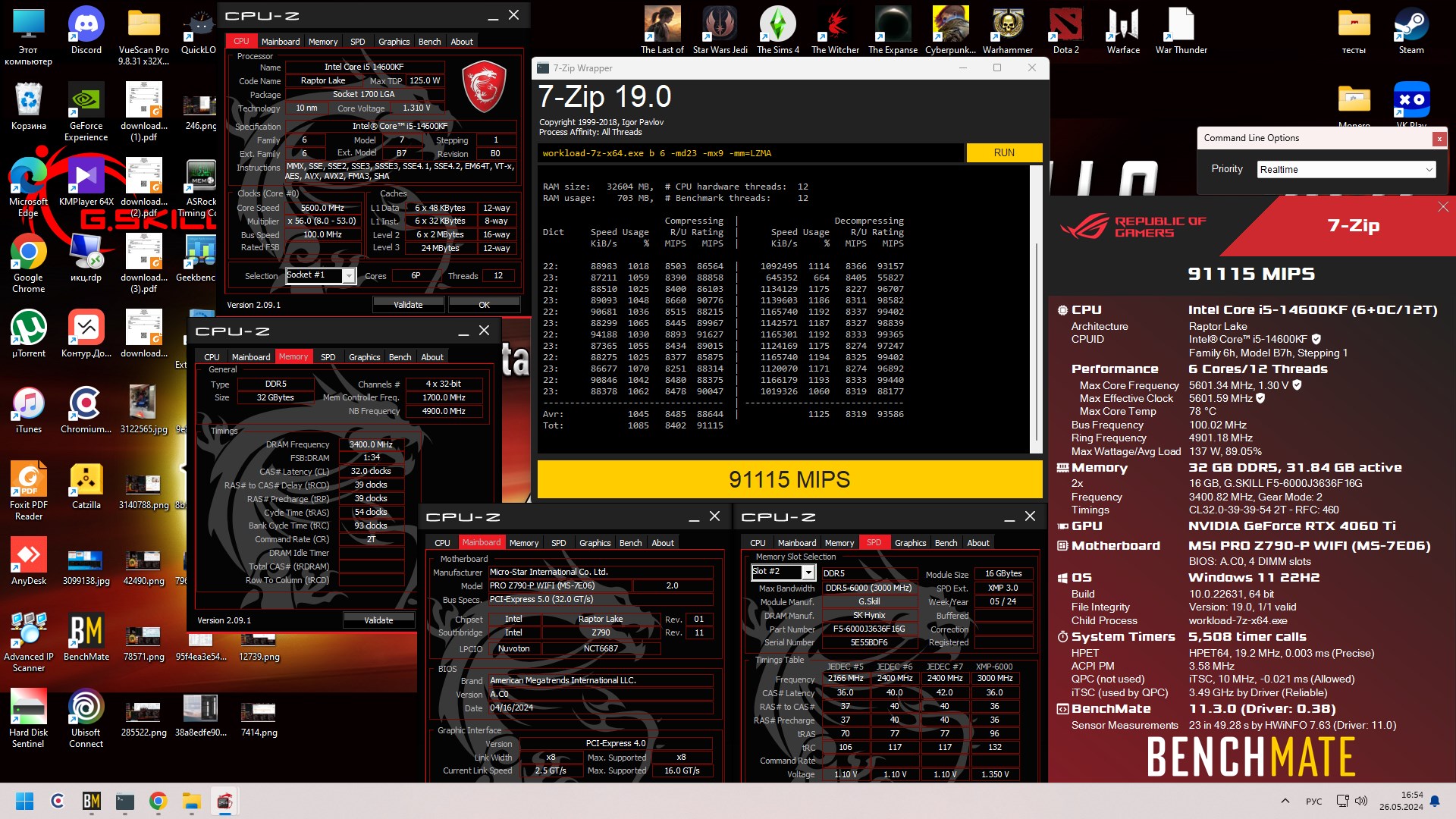1456x819 pixels.
Task: Launch µTorrent desktop shortcut
Action: [28, 334]
